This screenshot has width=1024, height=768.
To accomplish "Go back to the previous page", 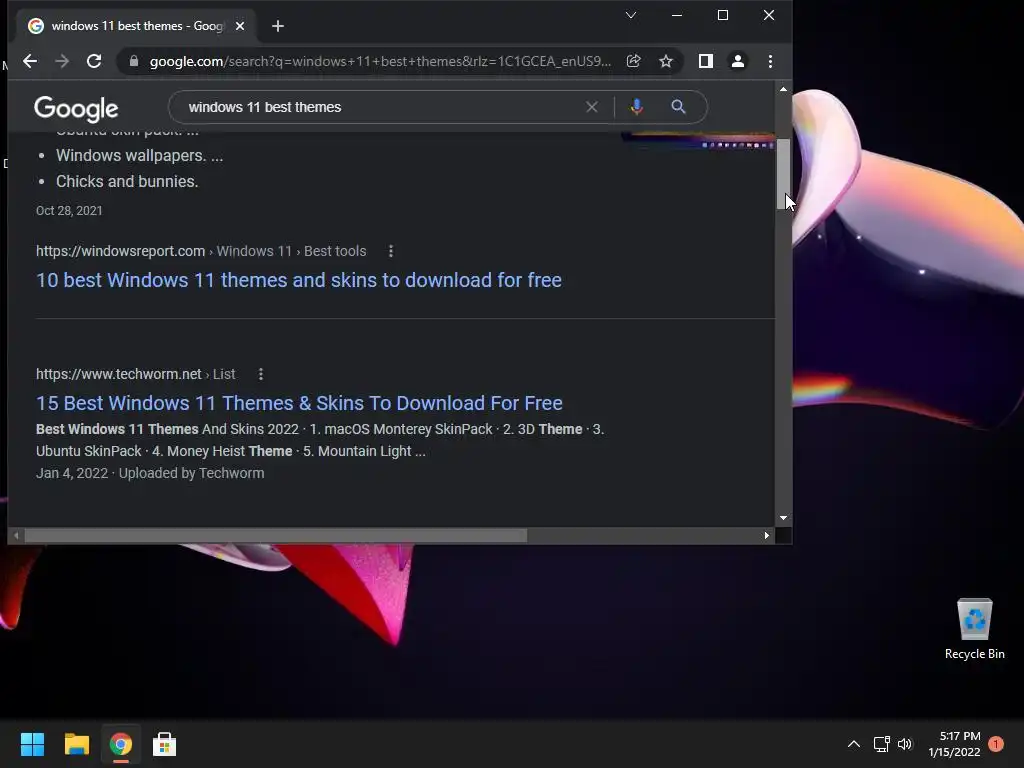I will 30,61.
